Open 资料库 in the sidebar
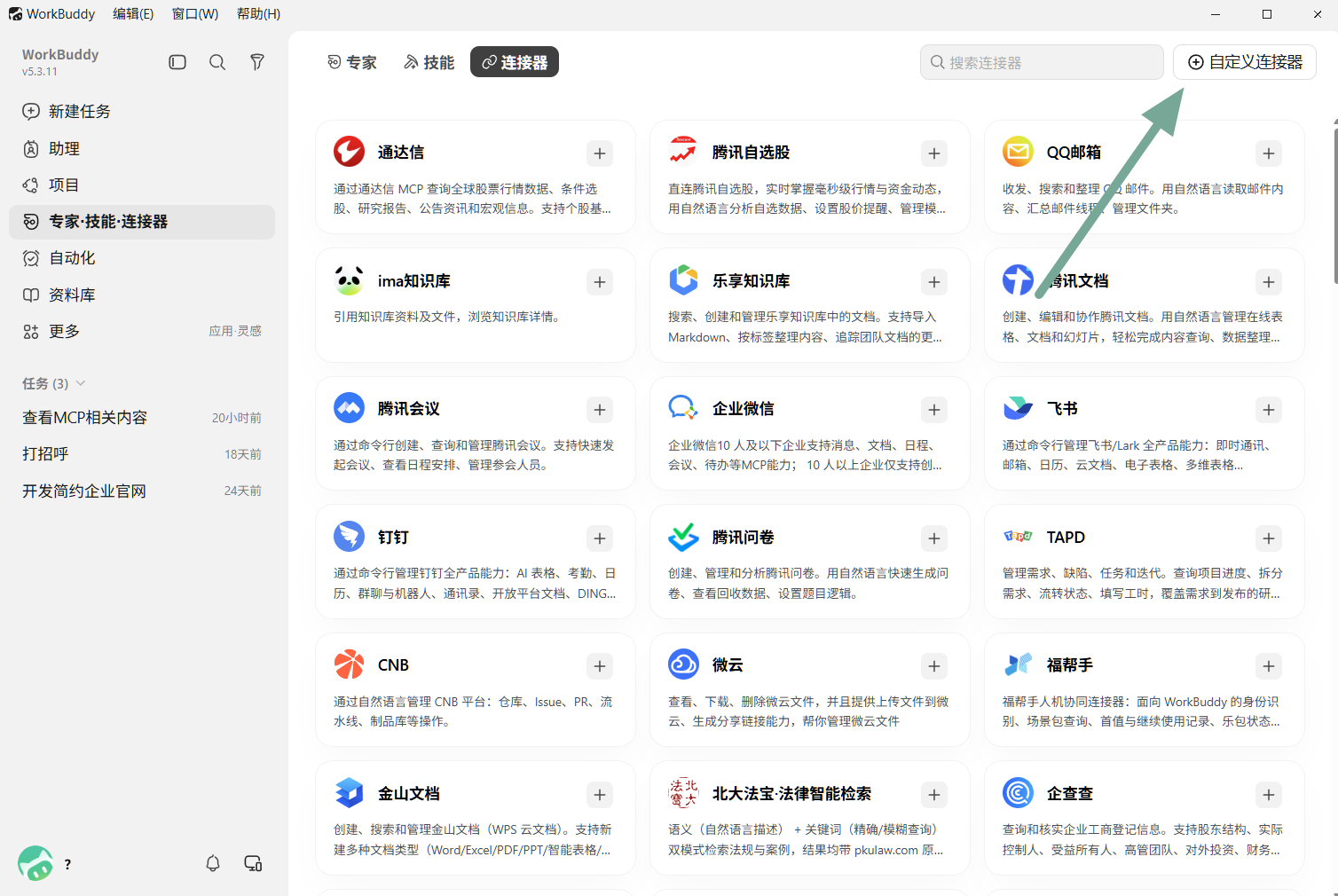The height and width of the screenshot is (896, 1338). [x=142, y=295]
